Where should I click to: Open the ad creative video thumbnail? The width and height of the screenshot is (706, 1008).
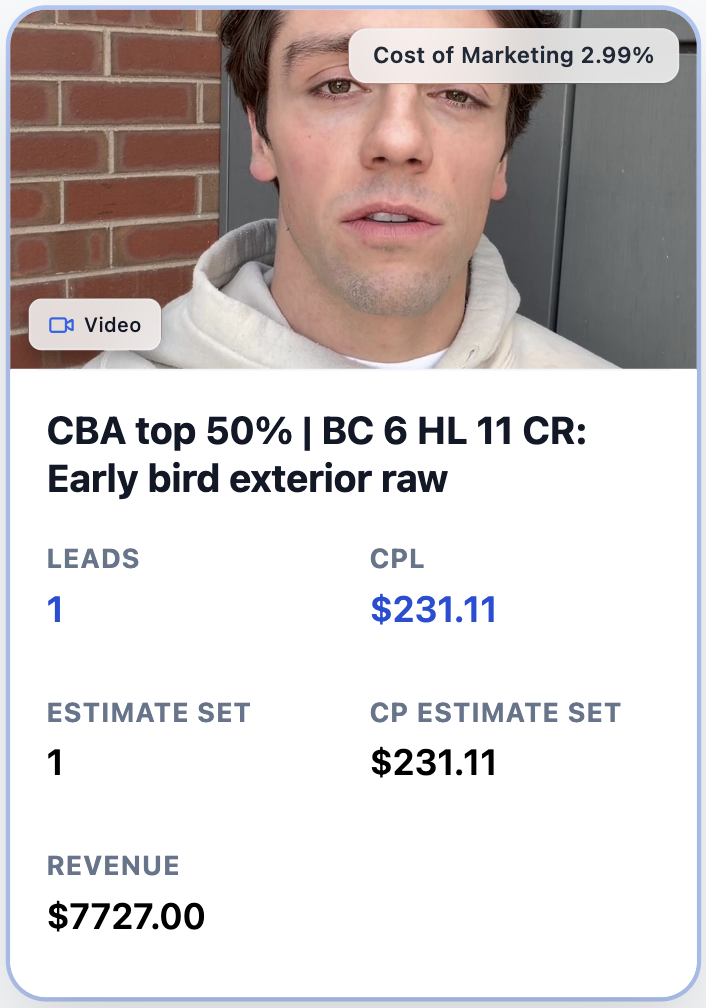353,185
